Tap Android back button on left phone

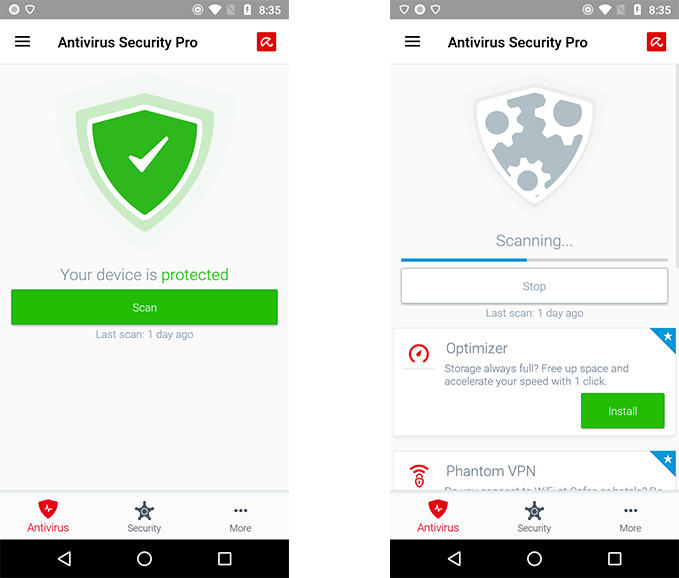coord(64,559)
